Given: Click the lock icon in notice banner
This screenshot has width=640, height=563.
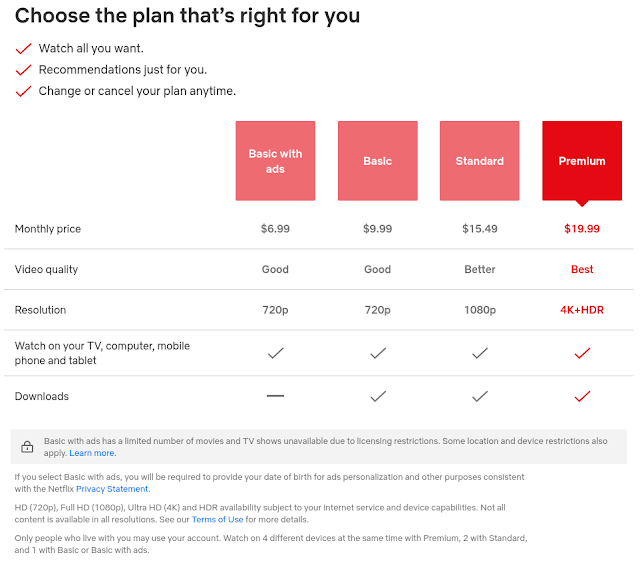Looking at the screenshot, I should [27, 447].
